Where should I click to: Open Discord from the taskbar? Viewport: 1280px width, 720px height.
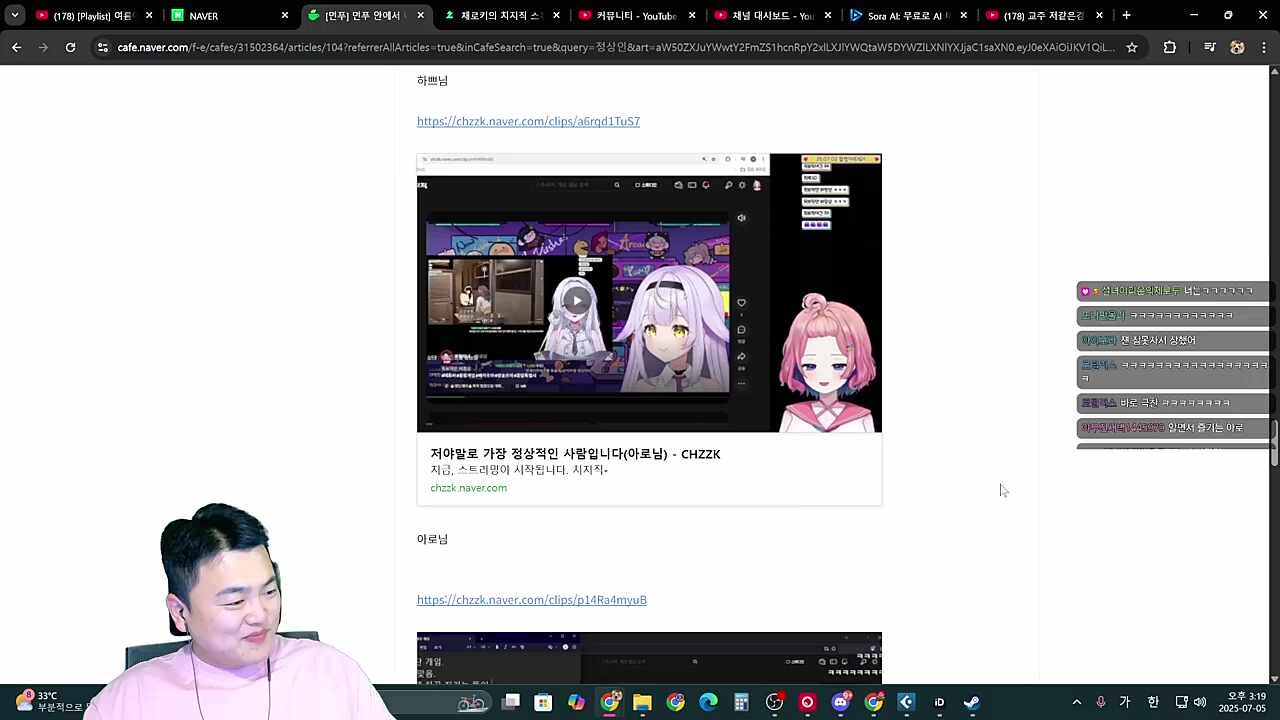click(841, 702)
